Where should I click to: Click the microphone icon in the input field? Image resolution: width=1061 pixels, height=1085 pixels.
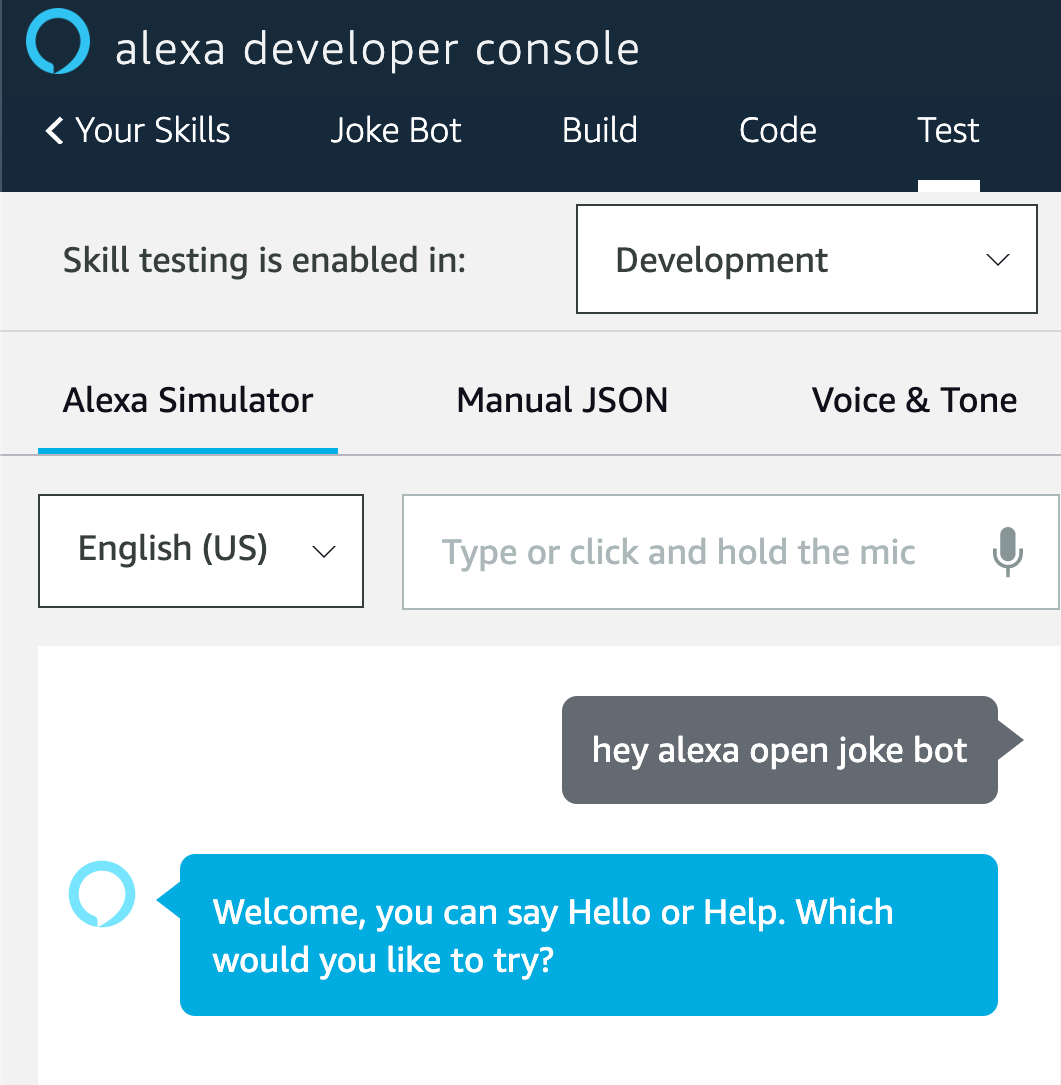[x=1008, y=552]
